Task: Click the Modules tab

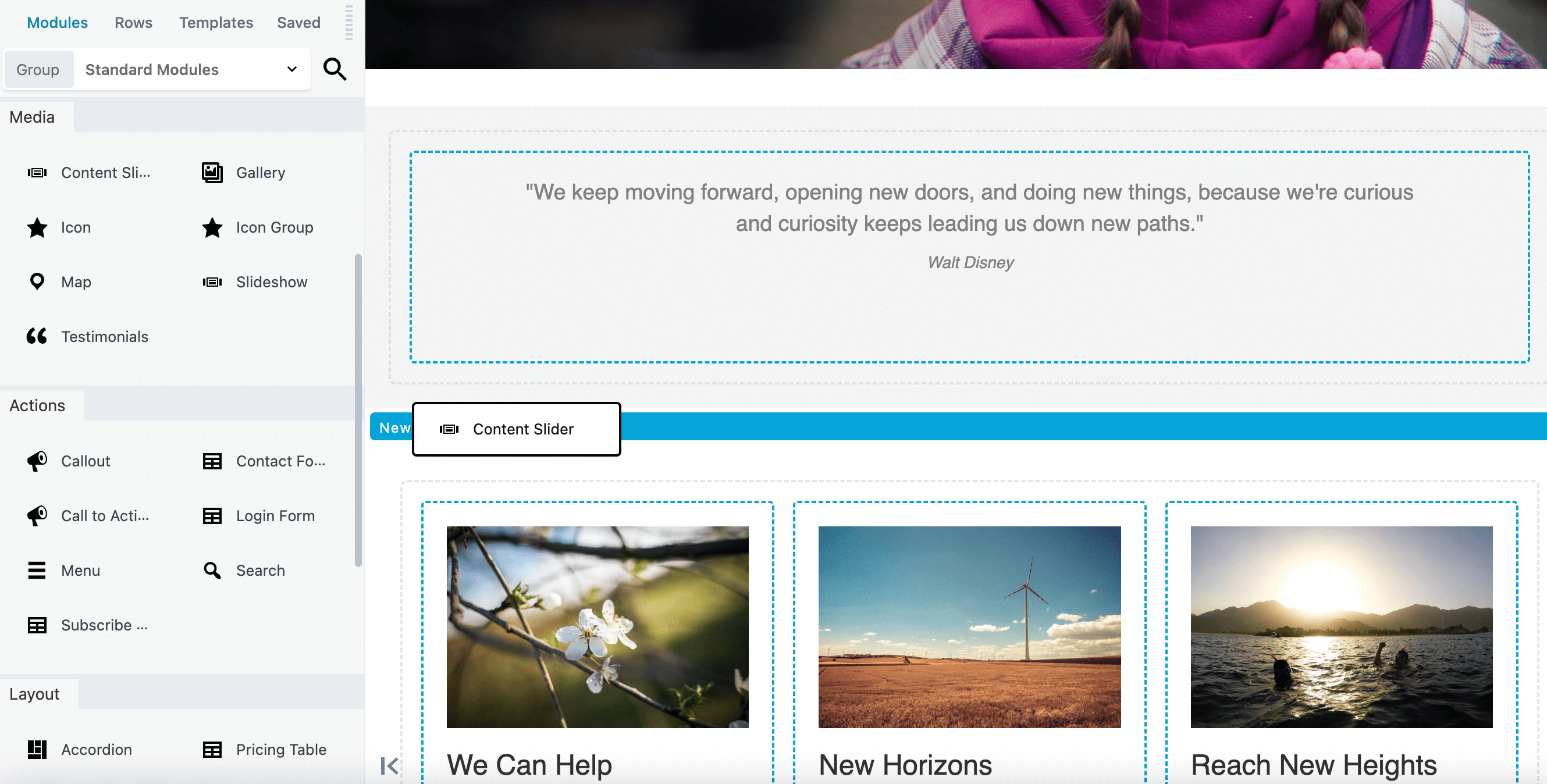Action: [57, 22]
